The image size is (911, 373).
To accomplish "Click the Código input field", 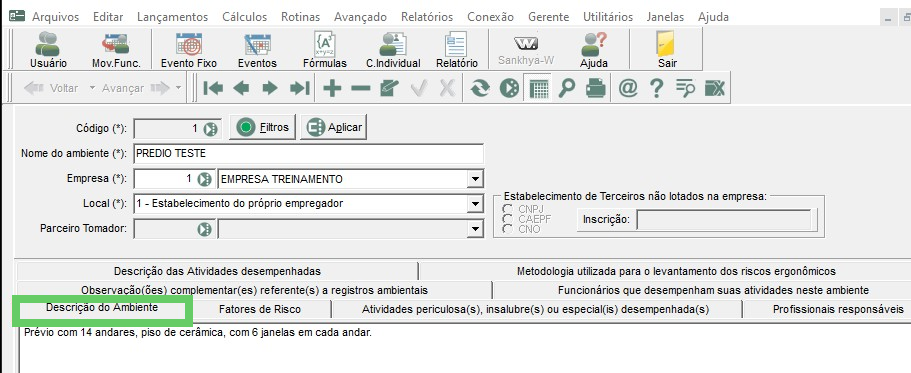I will [168, 129].
